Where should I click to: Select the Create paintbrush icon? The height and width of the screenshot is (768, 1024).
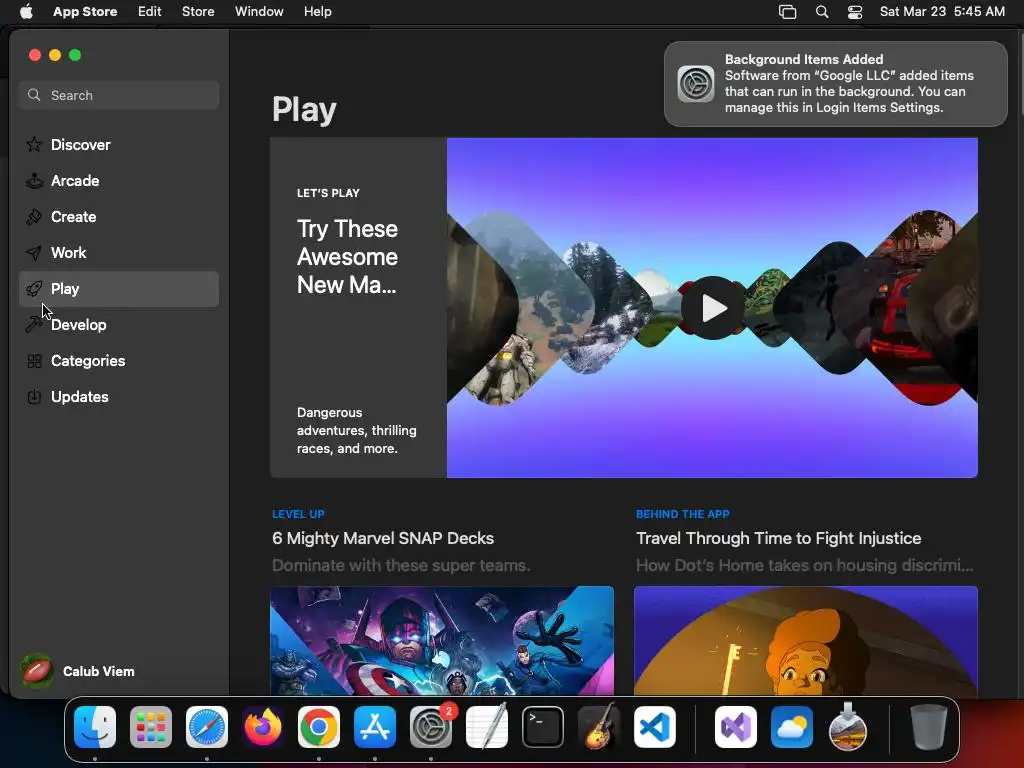tap(34, 216)
